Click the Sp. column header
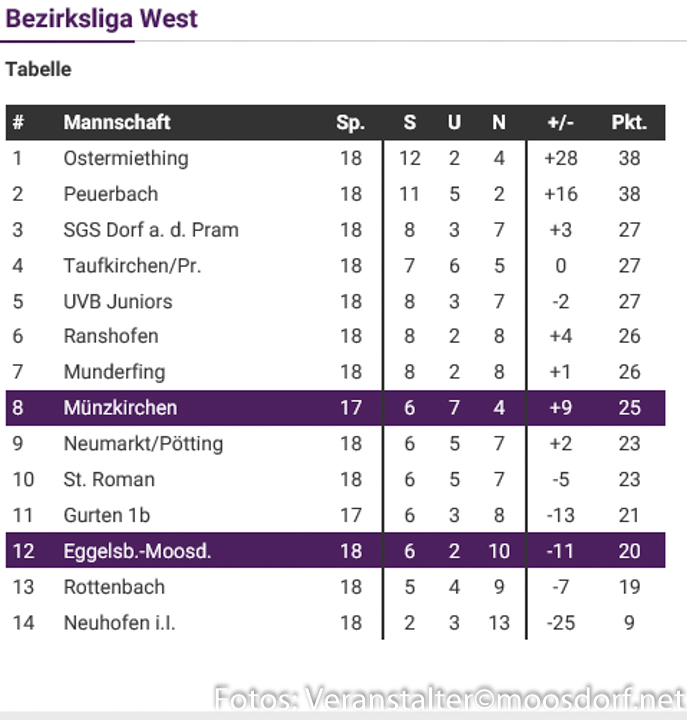The width and height of the screenshot is (687, 720). 350,123
